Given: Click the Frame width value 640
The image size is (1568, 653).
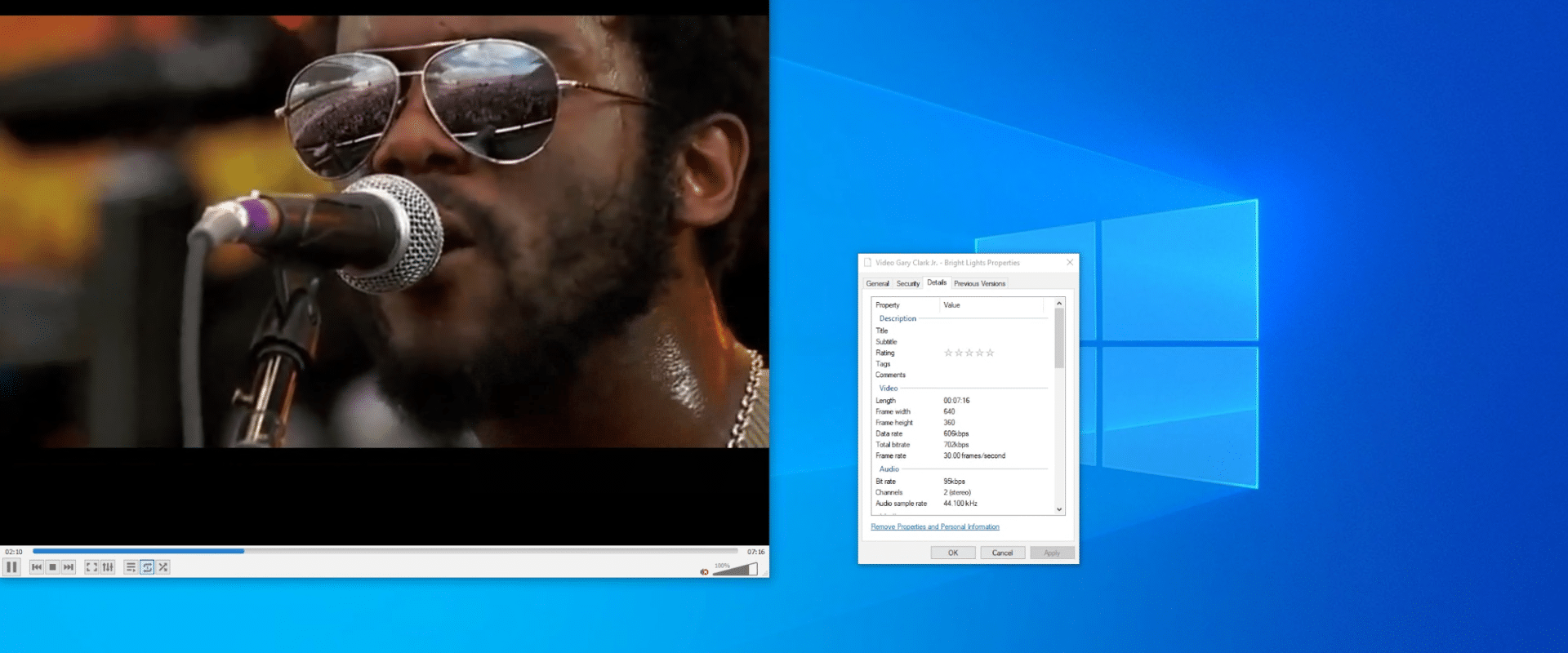Looking at the screenshot, I should pos(949,412).
